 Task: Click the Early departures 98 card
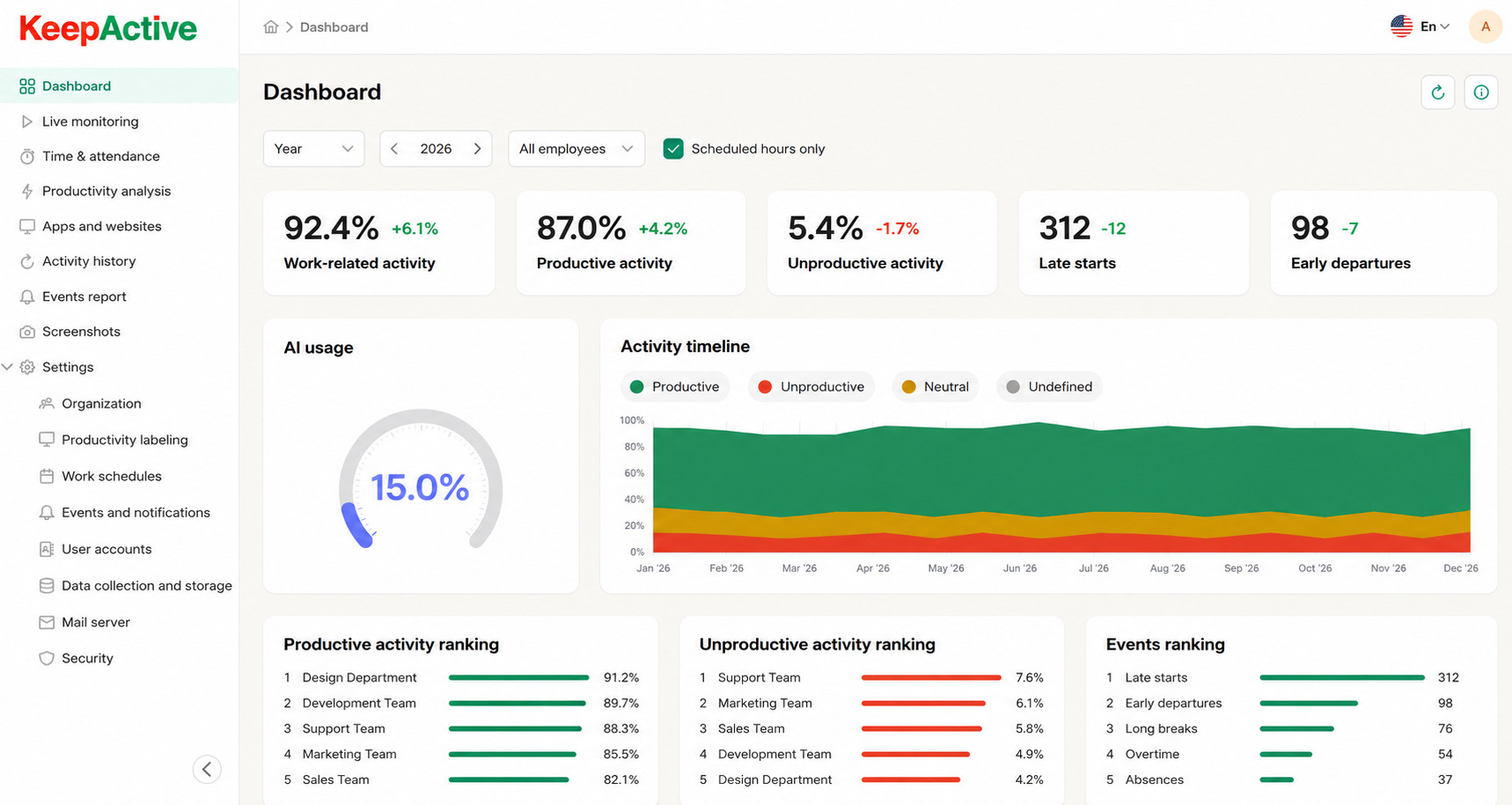point(1384,243)
